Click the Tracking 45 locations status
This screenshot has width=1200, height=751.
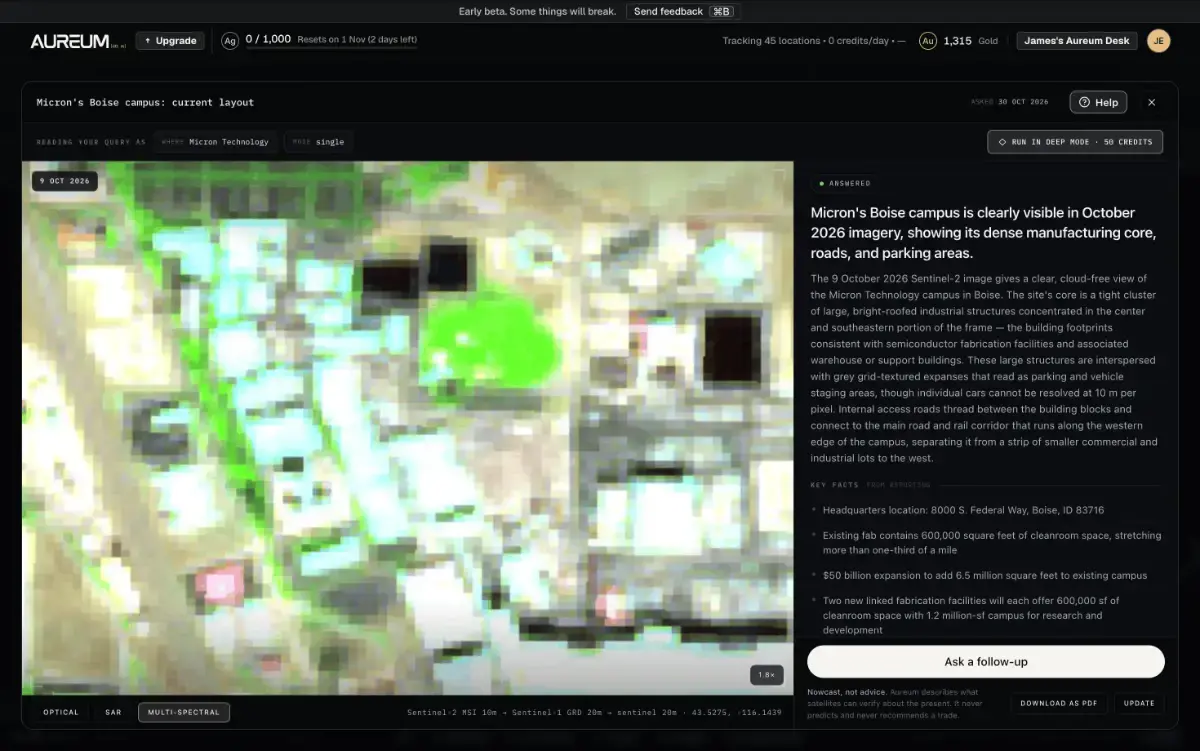(x=814, y=41)
